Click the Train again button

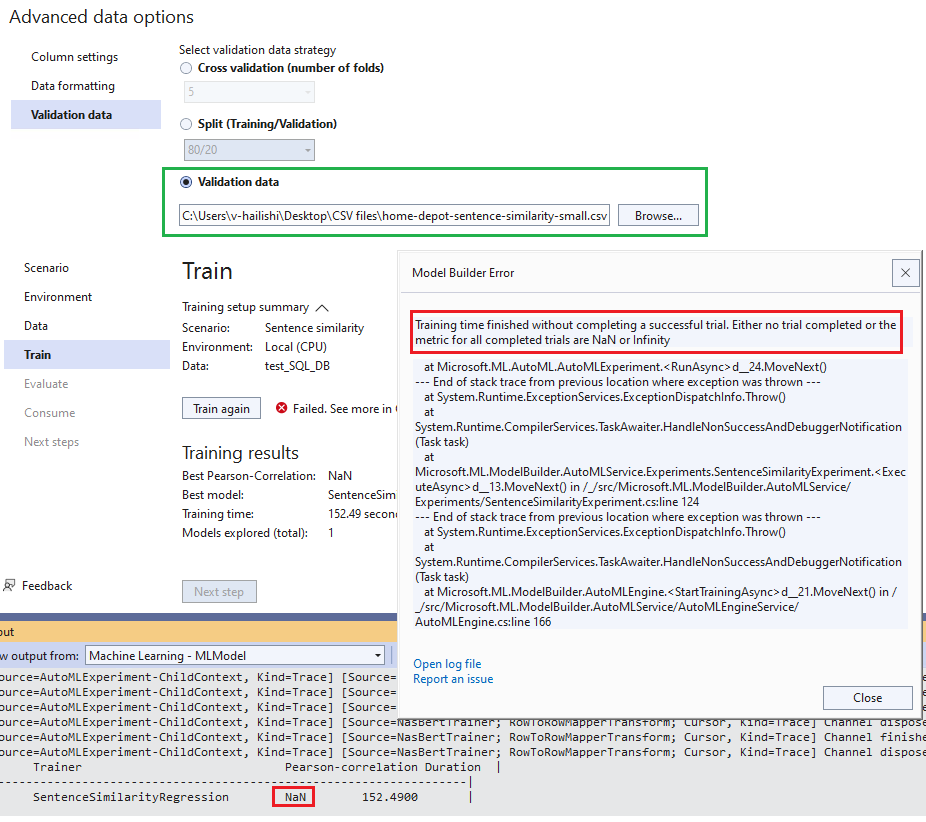[221, 408]
